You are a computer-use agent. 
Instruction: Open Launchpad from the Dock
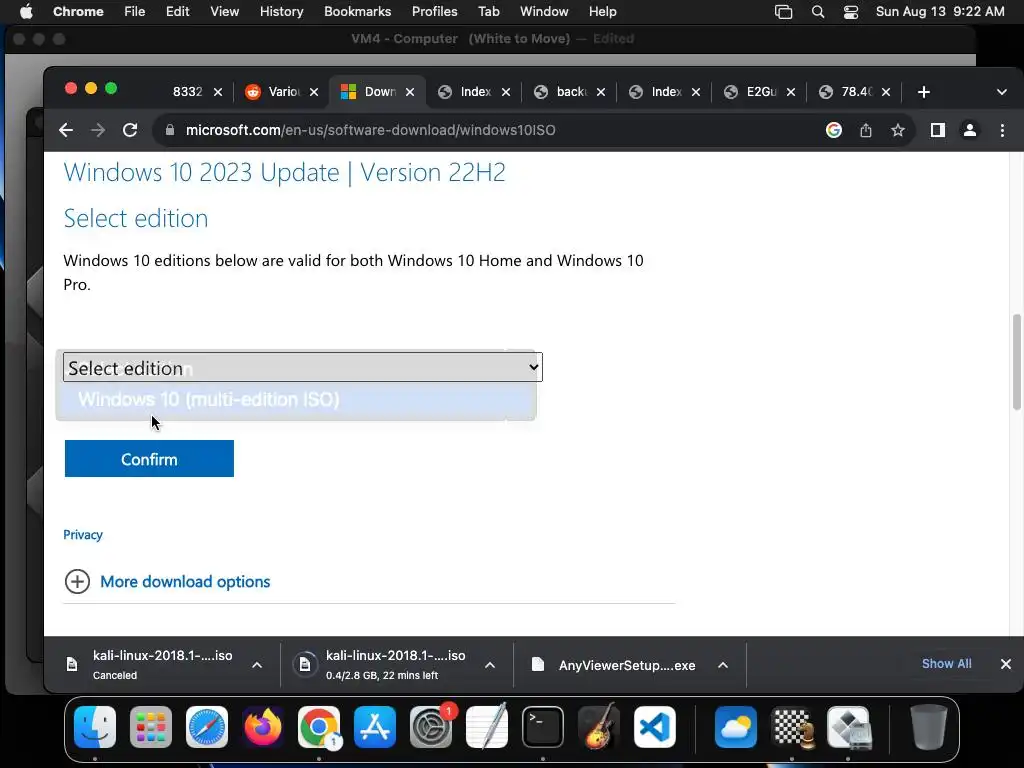point(151,727)
